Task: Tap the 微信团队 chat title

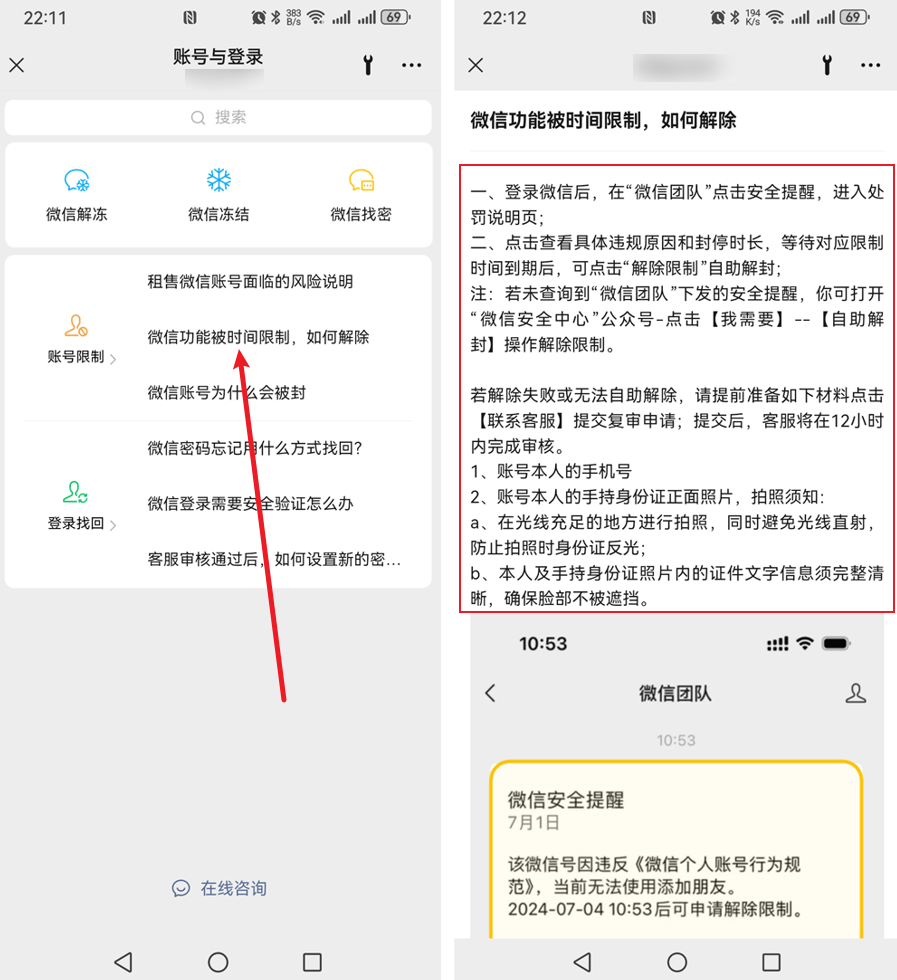Action: 675,693
